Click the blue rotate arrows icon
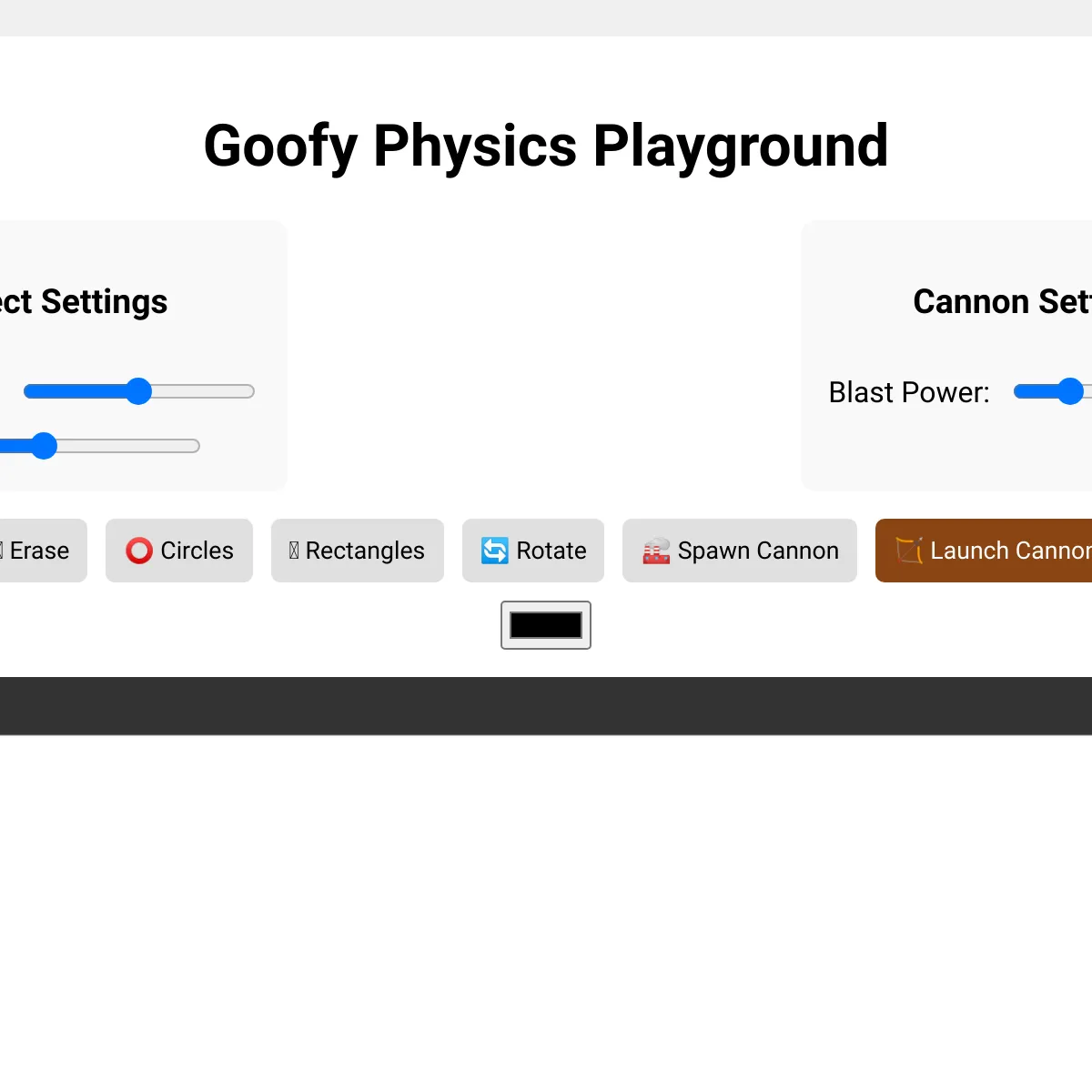 (x=495, y=551)
